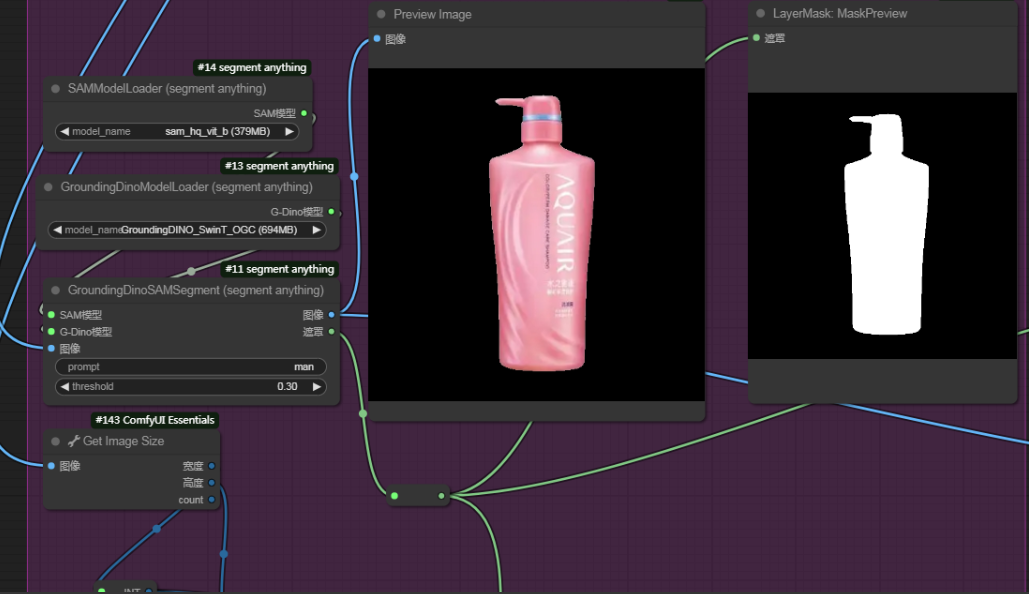Increase threshold value with right arrow
The image size is (1029, 594).
click(316, 387)
